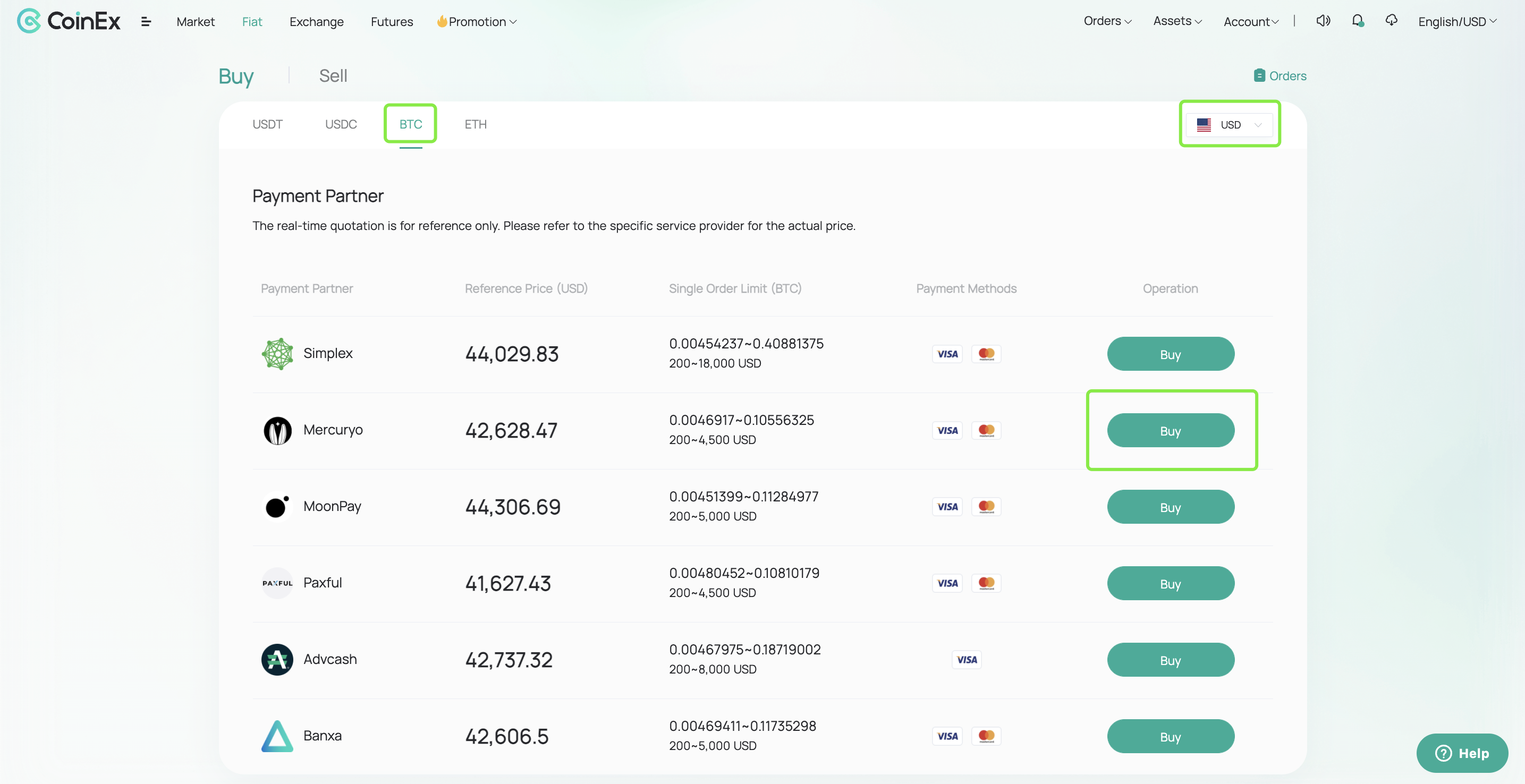Buy BTC through Simplex
The image size is (1525, 784).
click(1171, 354)
